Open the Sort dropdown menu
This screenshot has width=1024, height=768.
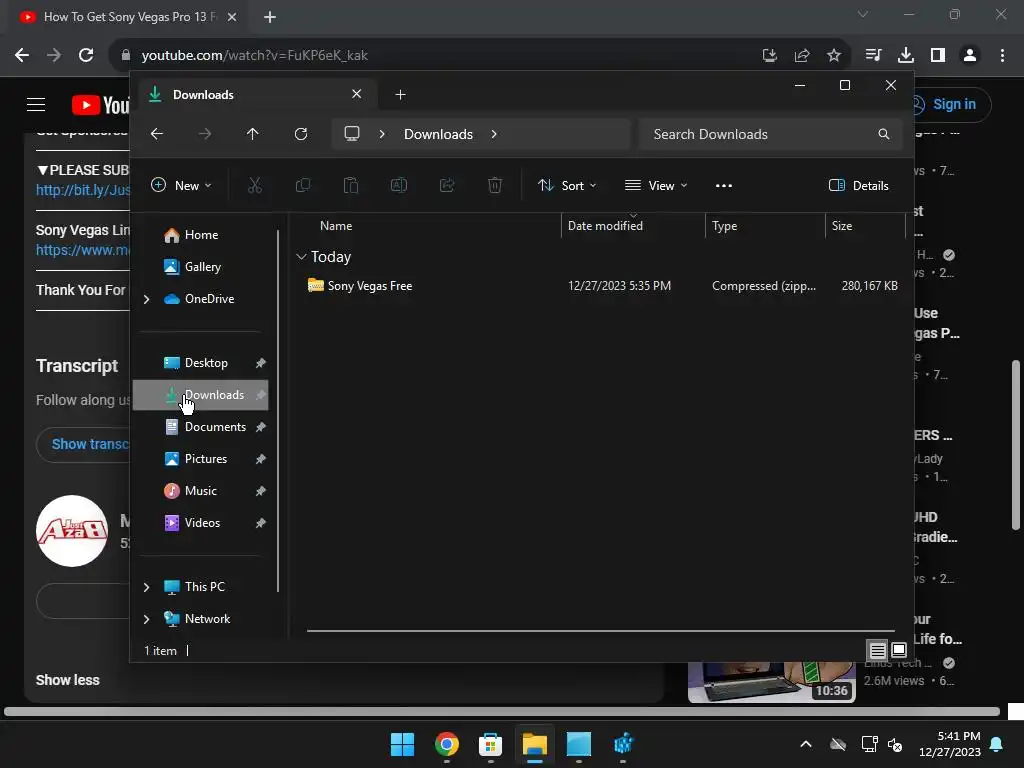[x=567, y=185]
